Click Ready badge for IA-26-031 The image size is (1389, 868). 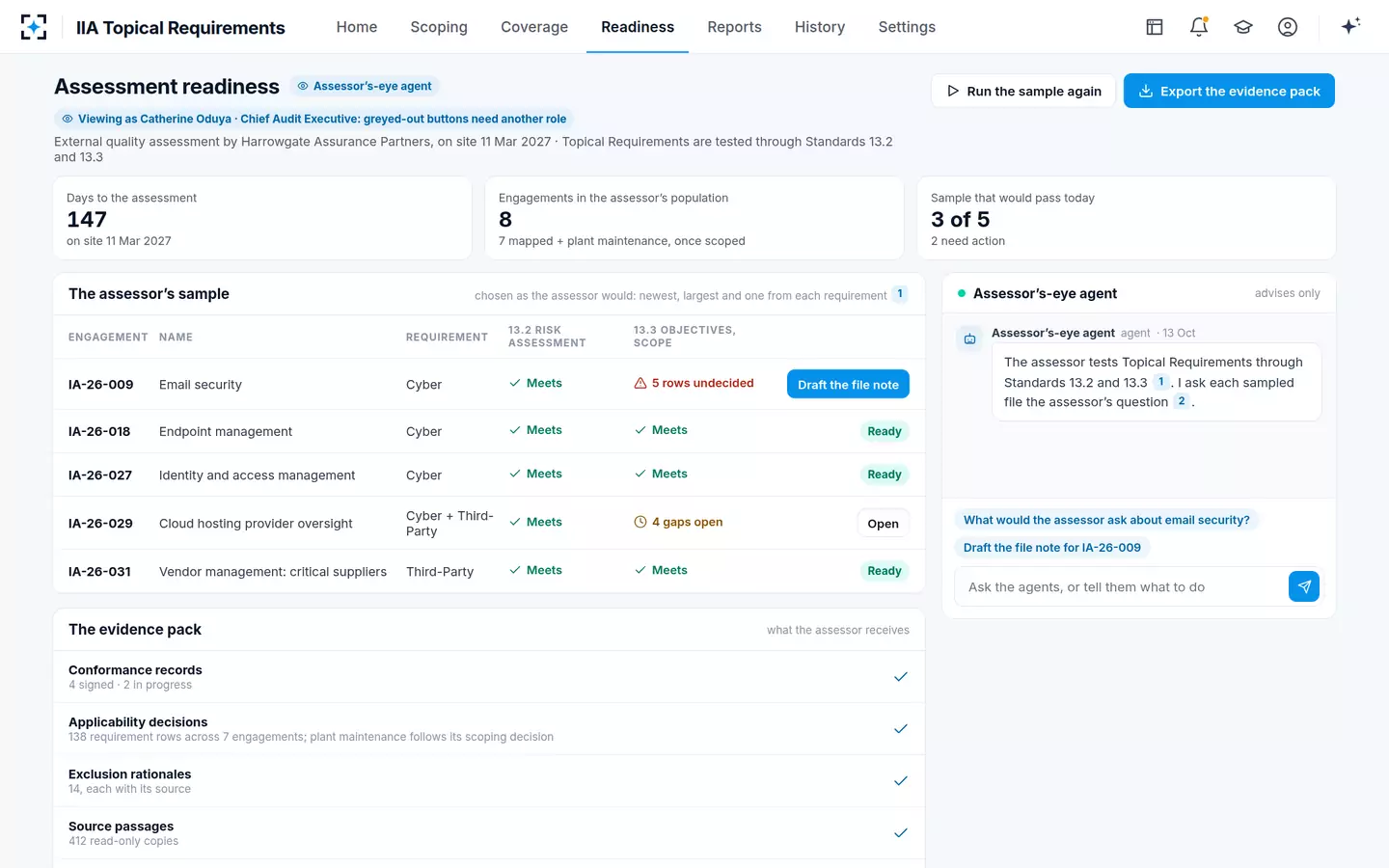(x=885, y=571)
